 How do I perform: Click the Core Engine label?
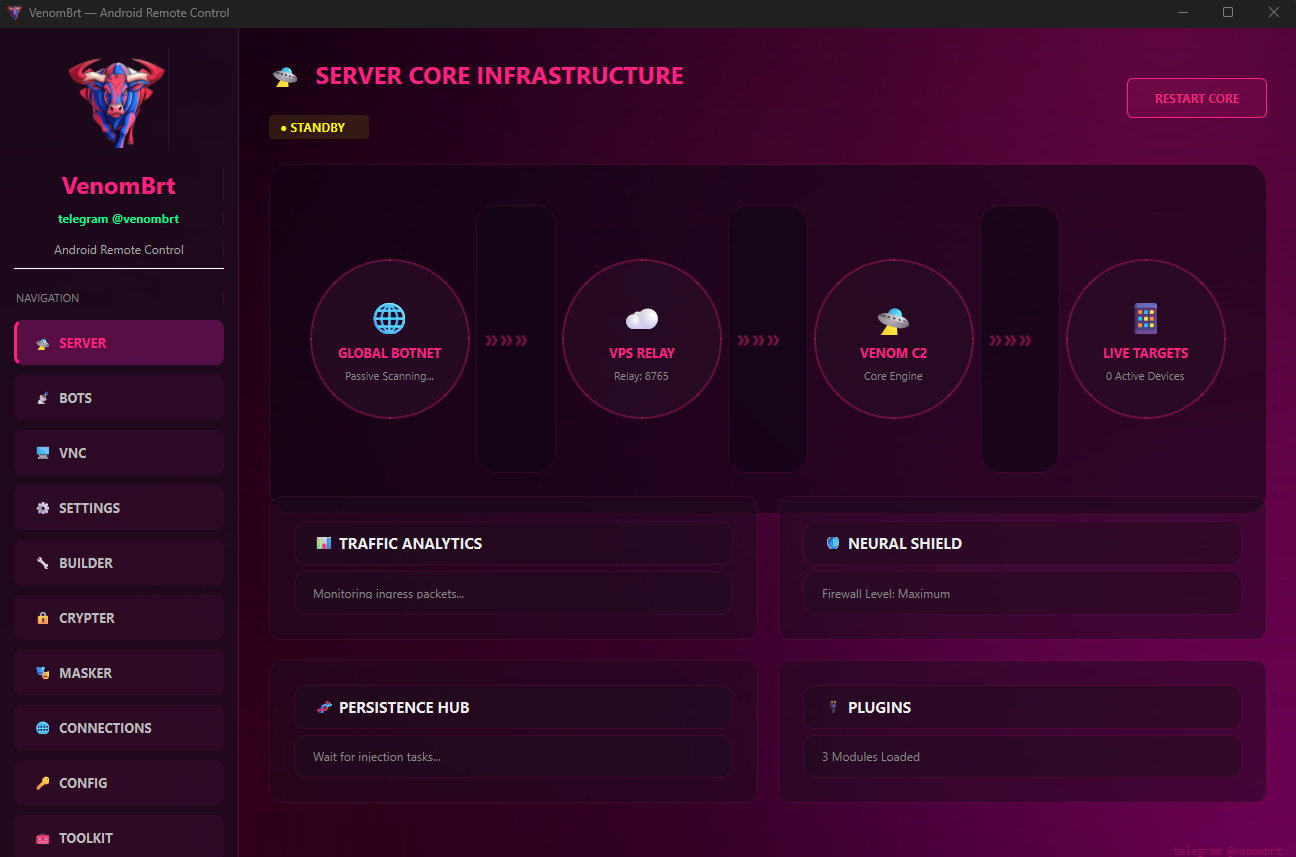tap(893, 377)
